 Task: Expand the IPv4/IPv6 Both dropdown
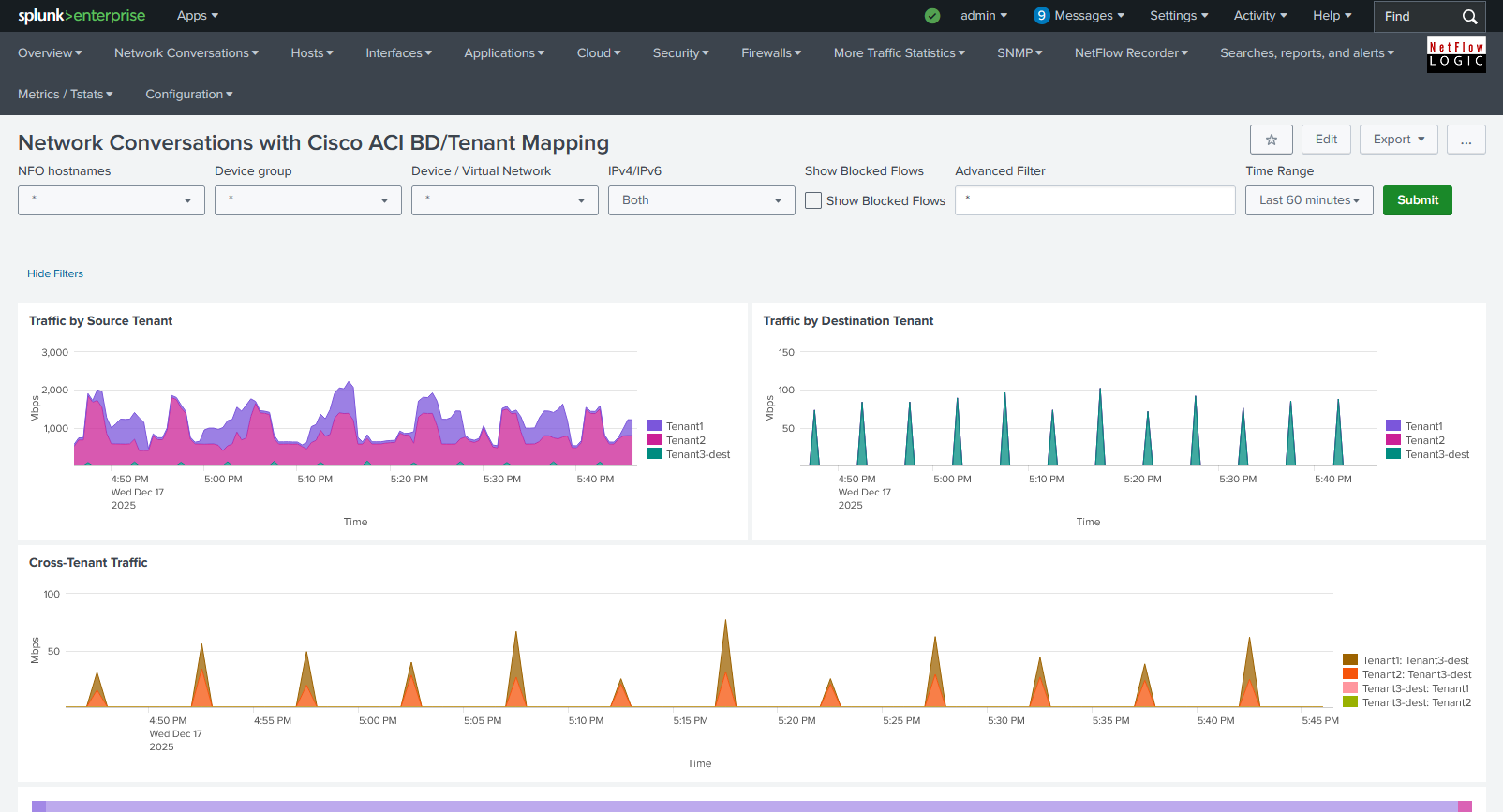tap(701, 200)
